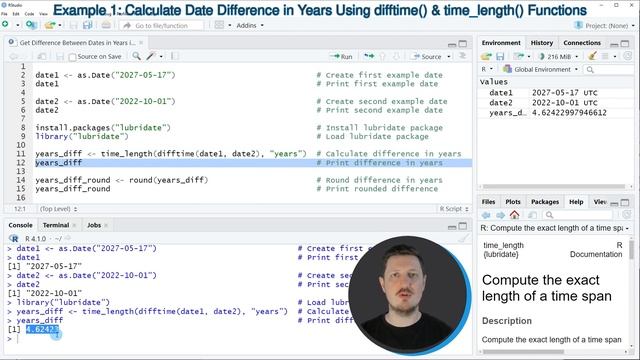Click the Clear objects broom icon
The width and height of the screenshot is (640, 360).
click(x=592, y=56)
